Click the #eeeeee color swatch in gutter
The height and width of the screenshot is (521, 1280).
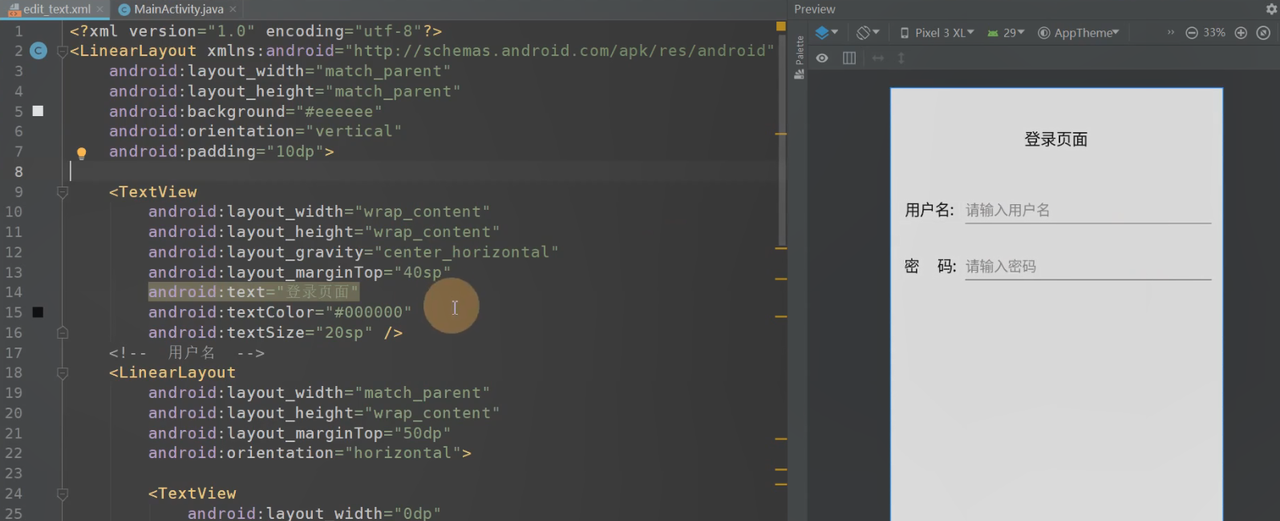click(x=38, y=111)
